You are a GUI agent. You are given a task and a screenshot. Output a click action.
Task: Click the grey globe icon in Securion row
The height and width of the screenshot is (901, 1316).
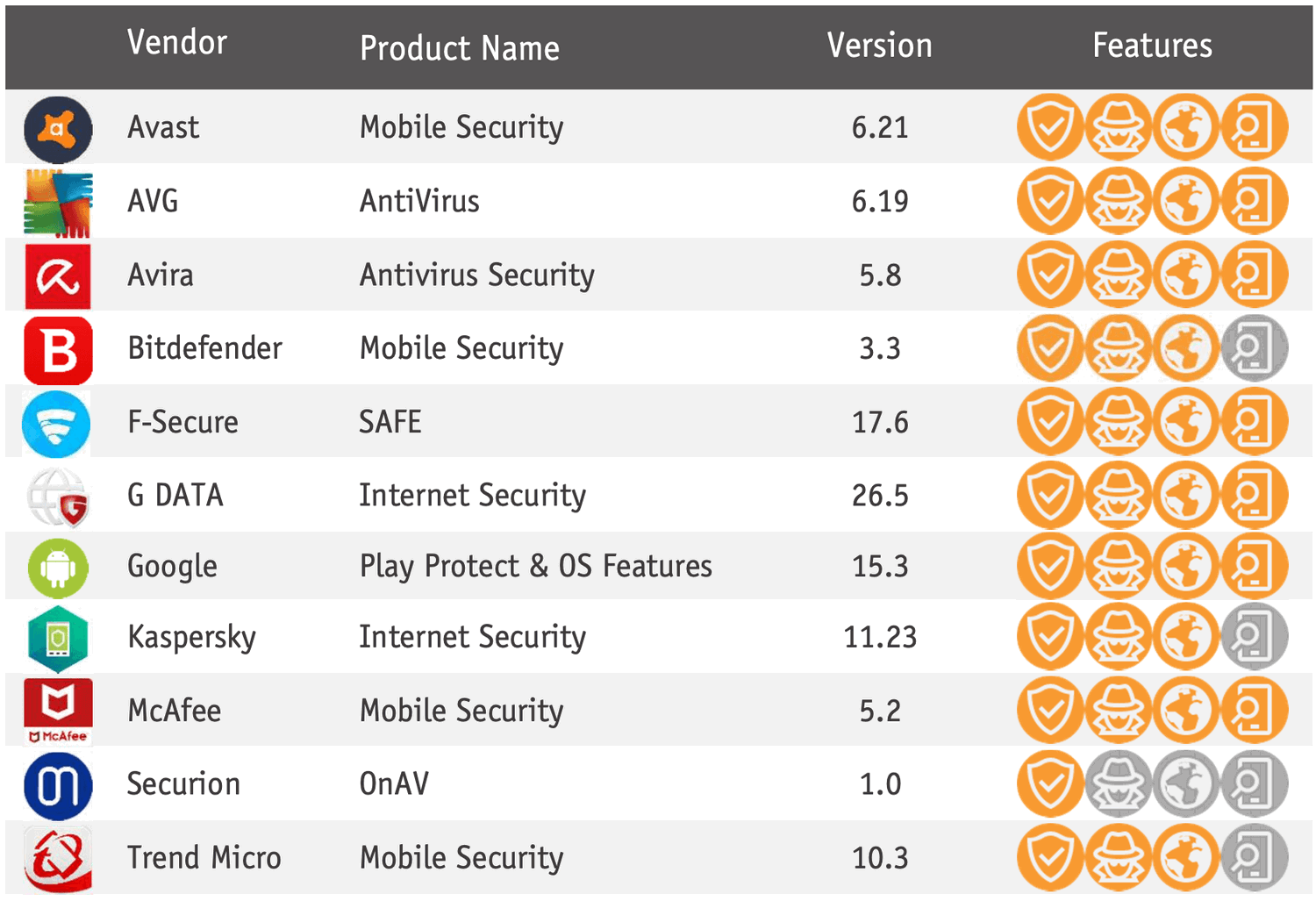coord(1186,783)
